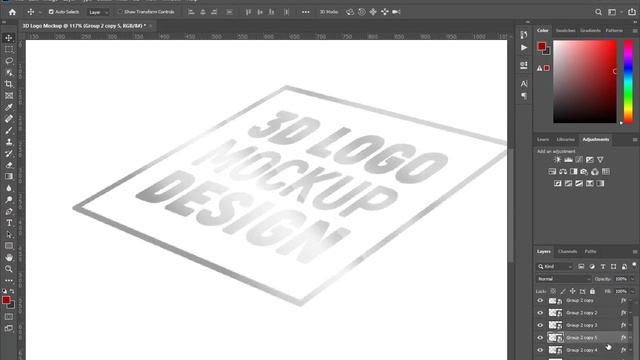640x360 pixels.
Task: Select the Move tool
Action: pyautogui.click(x=9, y=38)
